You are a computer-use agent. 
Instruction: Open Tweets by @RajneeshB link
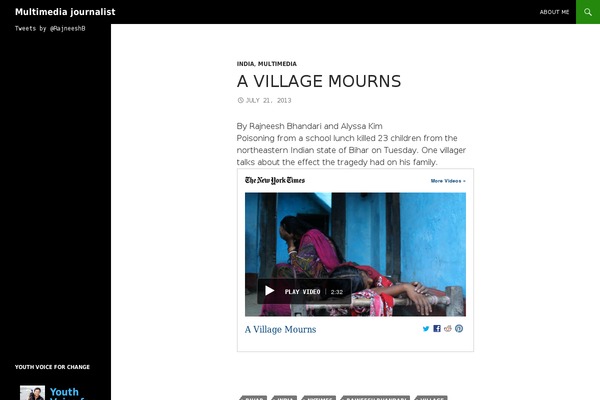point(50,28)
